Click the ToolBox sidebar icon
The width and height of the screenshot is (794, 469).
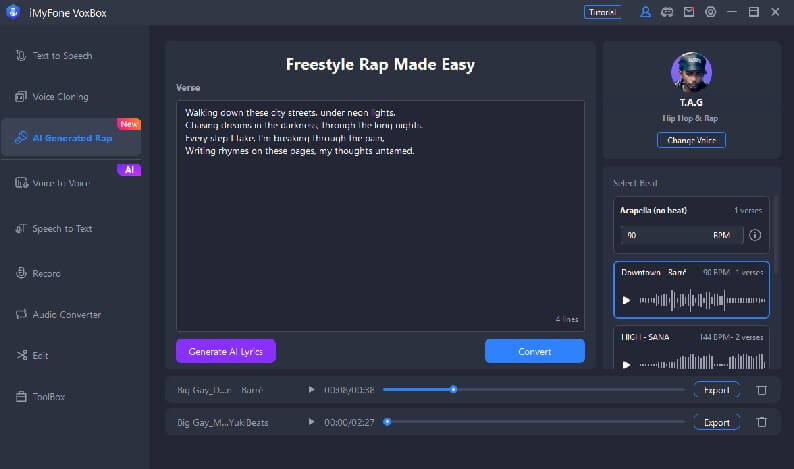pyautogui.click(x=21, y=397)
